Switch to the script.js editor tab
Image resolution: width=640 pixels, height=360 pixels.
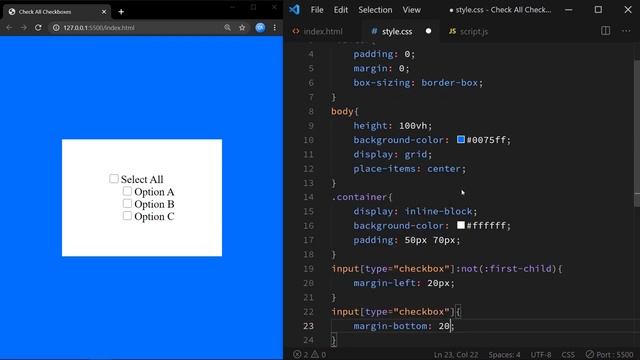[469, 31]
